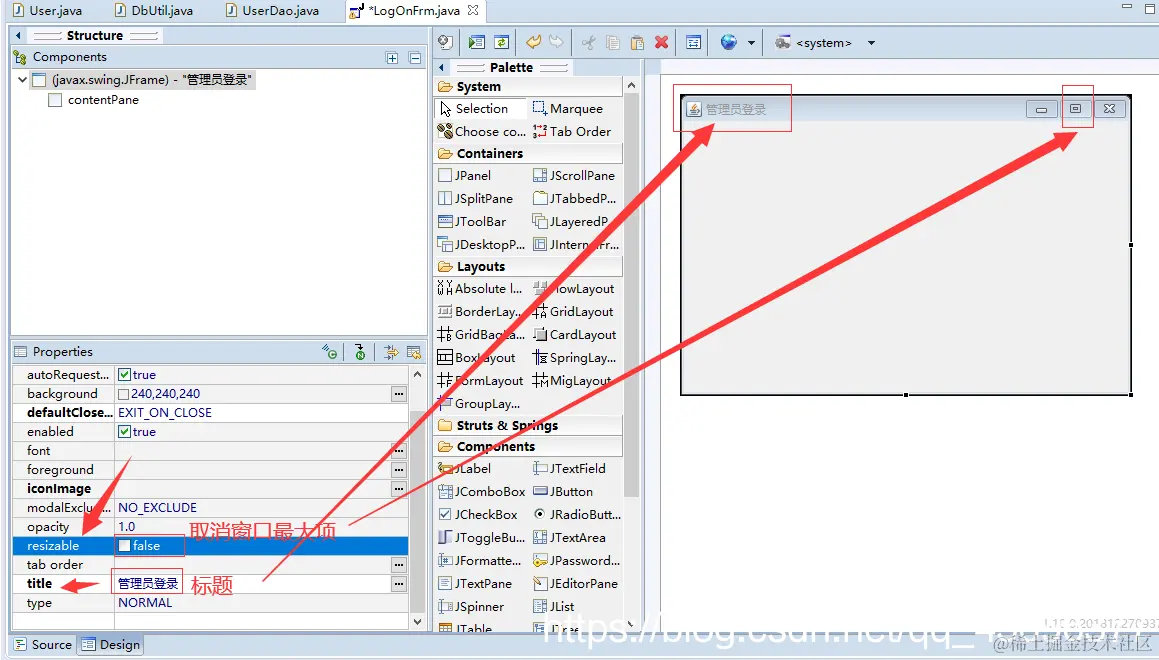This screenshot has height=660, width=1159.
Task: Select JComboBox from palette
Action: point(481,491)
